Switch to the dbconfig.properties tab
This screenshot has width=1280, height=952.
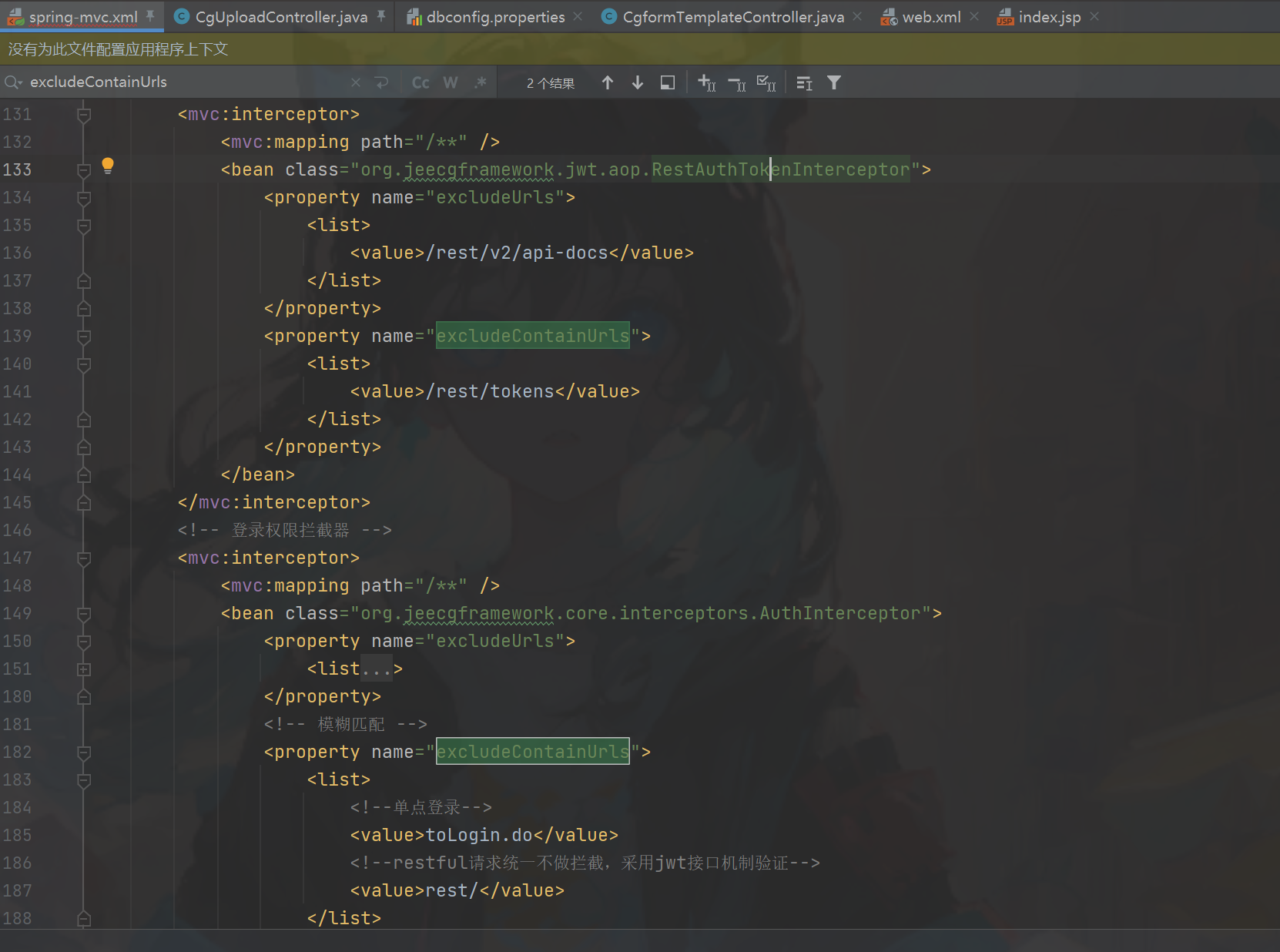(495, 17)
